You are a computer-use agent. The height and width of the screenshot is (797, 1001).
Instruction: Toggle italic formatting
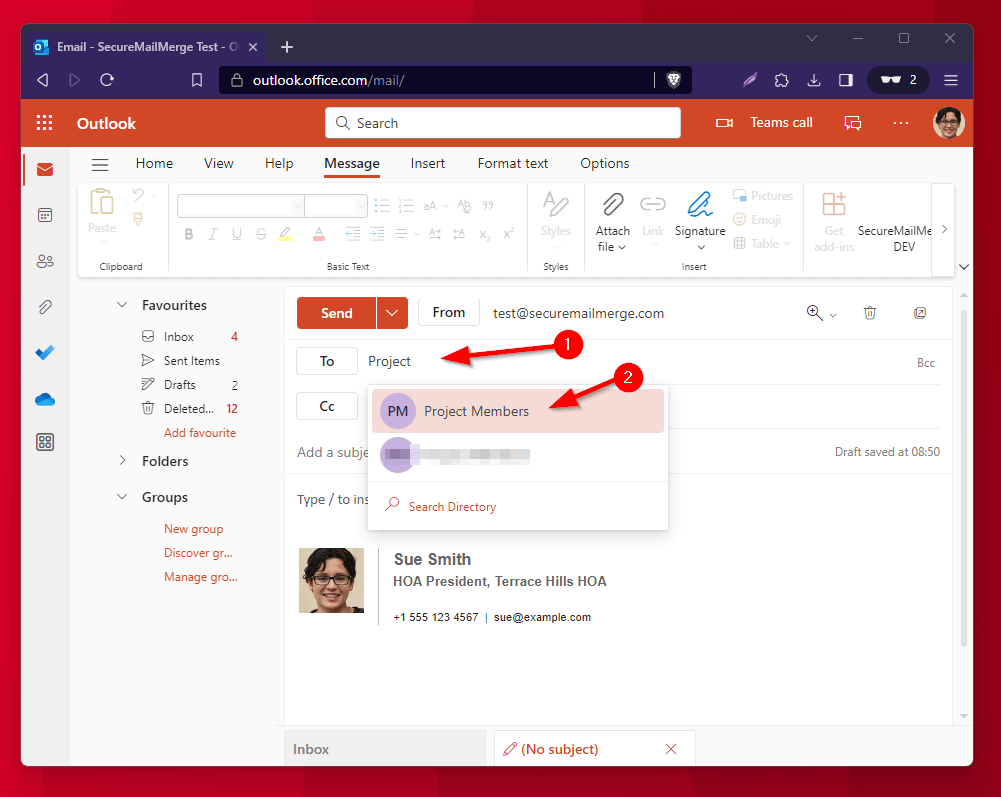tap(212, 233)
